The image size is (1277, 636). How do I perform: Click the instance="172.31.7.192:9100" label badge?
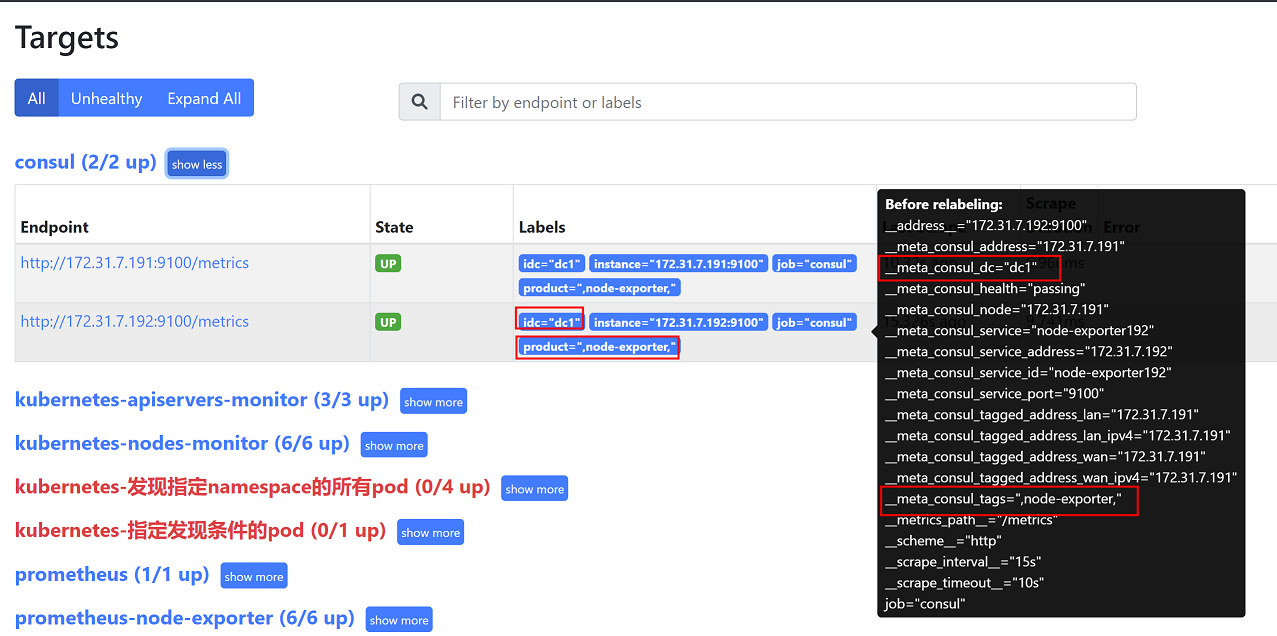pos(678,322)
